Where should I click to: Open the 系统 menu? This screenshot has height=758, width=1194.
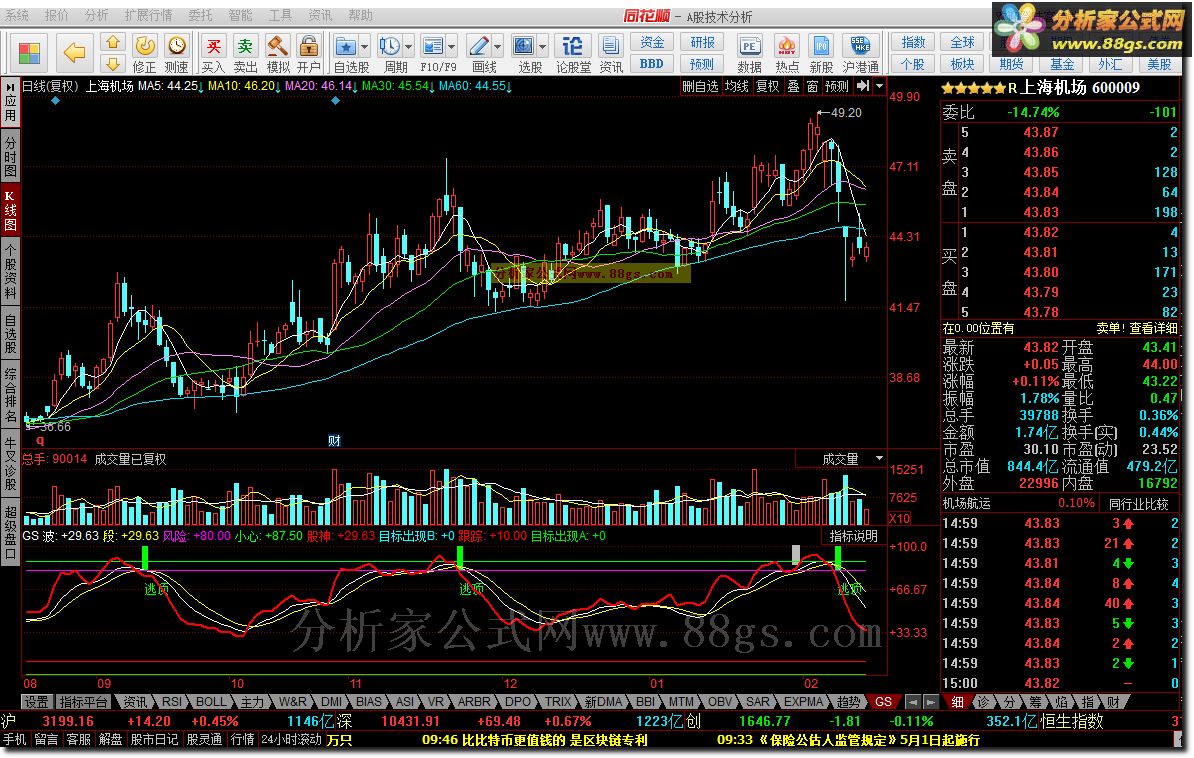pos(17,15)
